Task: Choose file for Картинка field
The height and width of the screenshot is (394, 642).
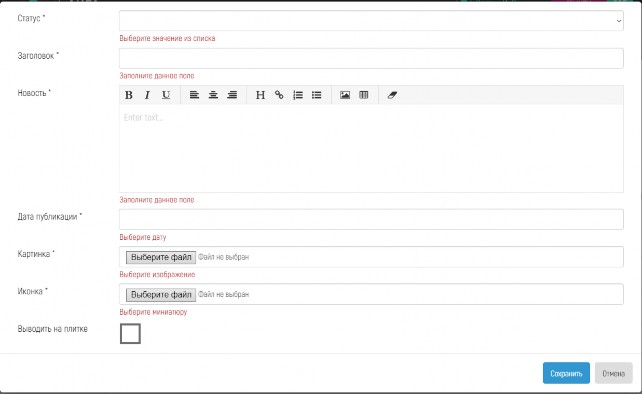Action: (x=161, y=257)
